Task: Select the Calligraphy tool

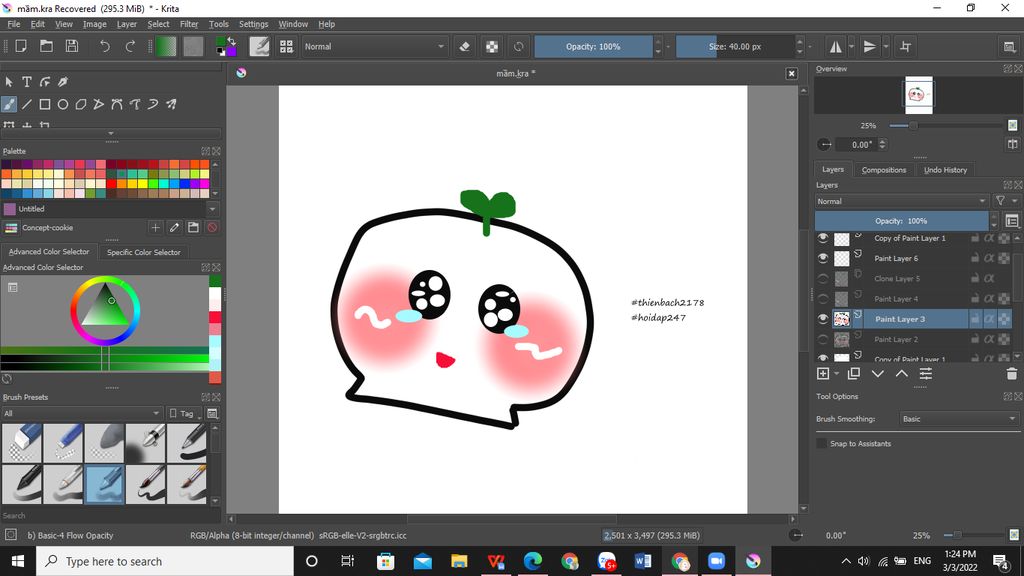Action: tap(63, 82)
